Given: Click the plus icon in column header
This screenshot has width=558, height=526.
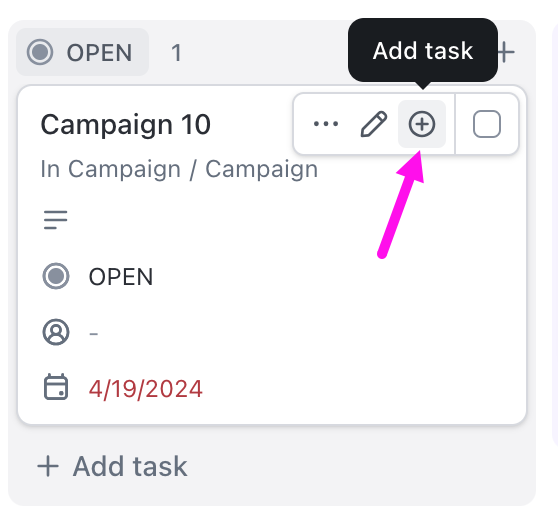Looking at the screenshot, I should pos(506,52).
